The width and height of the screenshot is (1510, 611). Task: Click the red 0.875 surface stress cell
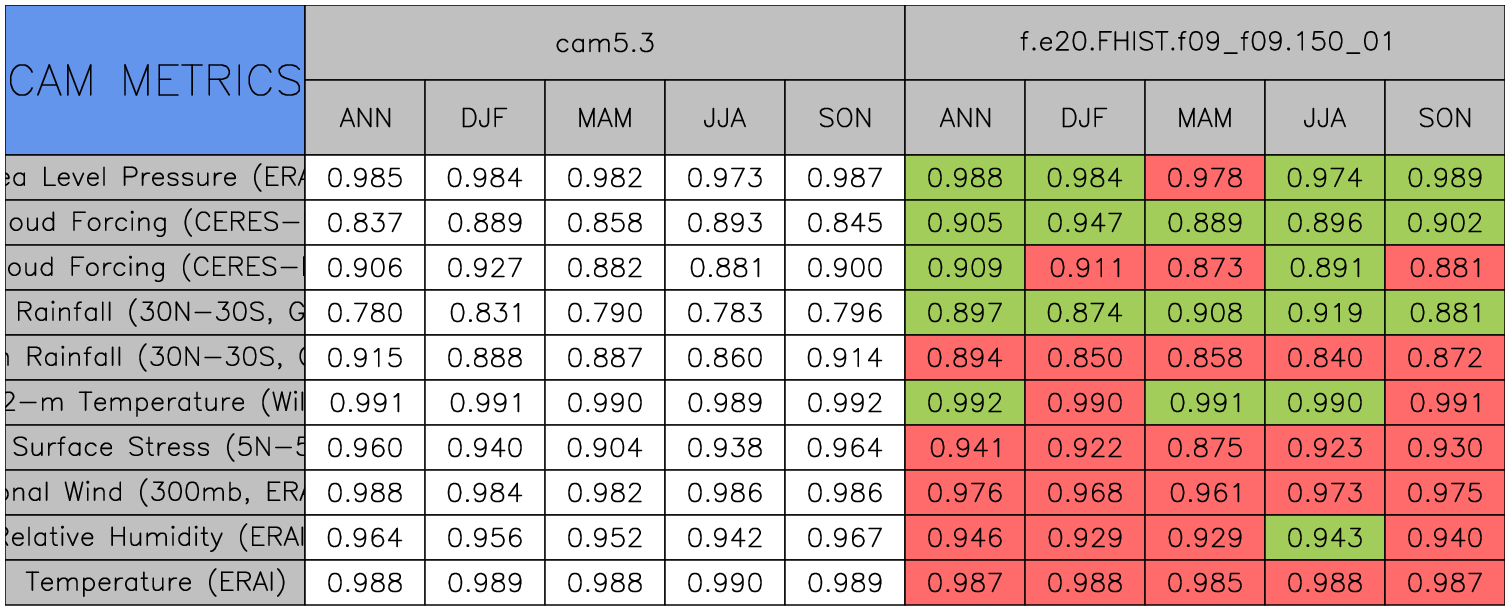click(x=1205, y=448)
